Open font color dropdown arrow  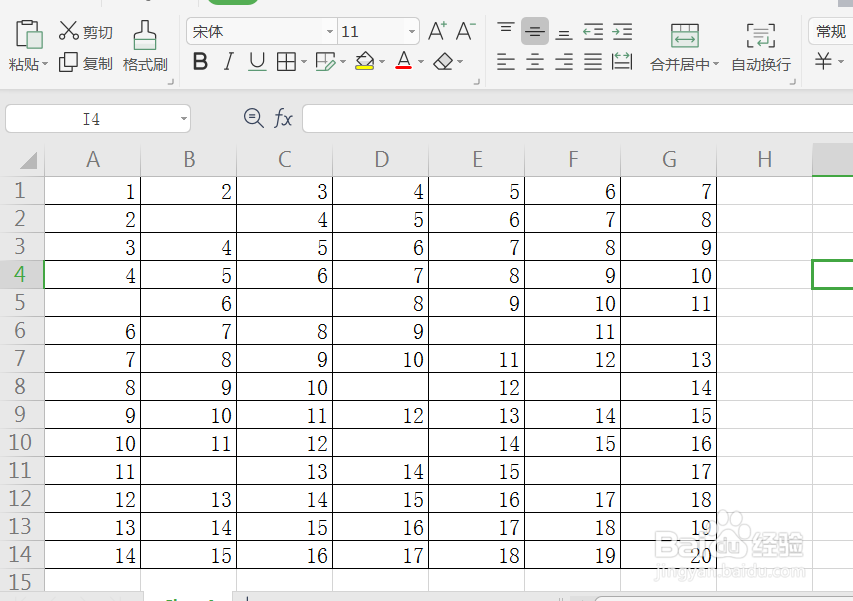click(x=421, y=62)
